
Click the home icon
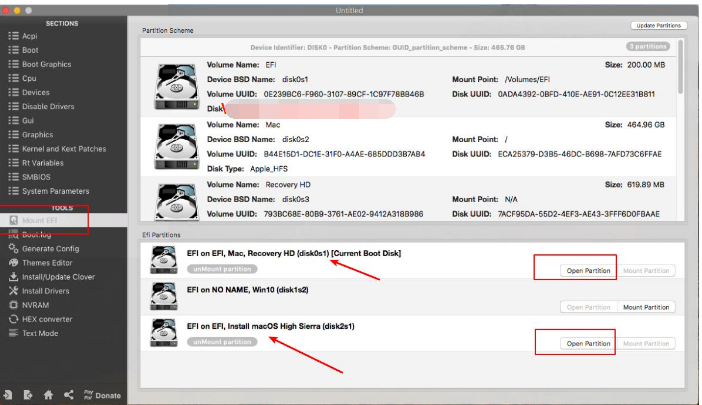click(48, 395)
